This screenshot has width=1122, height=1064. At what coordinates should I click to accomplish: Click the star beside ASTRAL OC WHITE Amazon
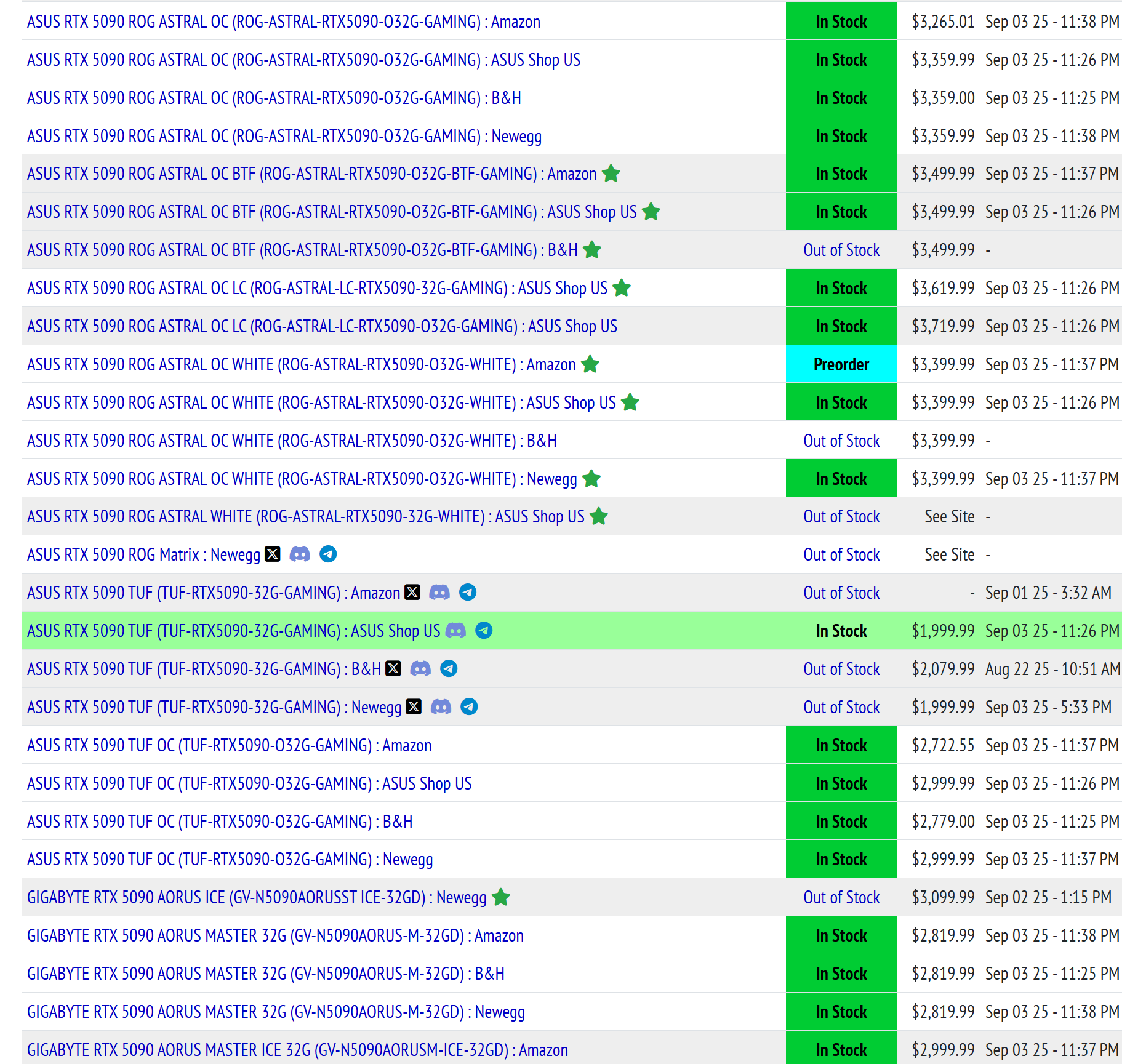click(x=590, y=364)
